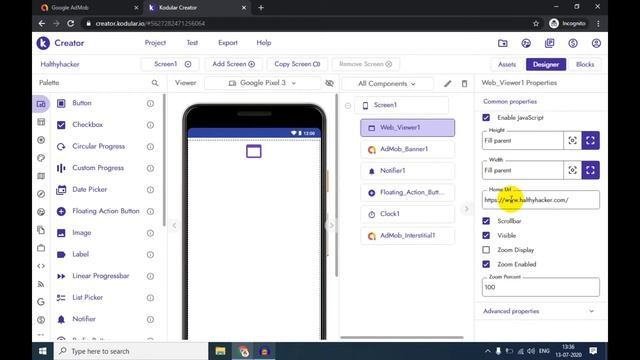Show info for Date Picker component
This screenshot has height=360, width=640.
click(150, 190)
